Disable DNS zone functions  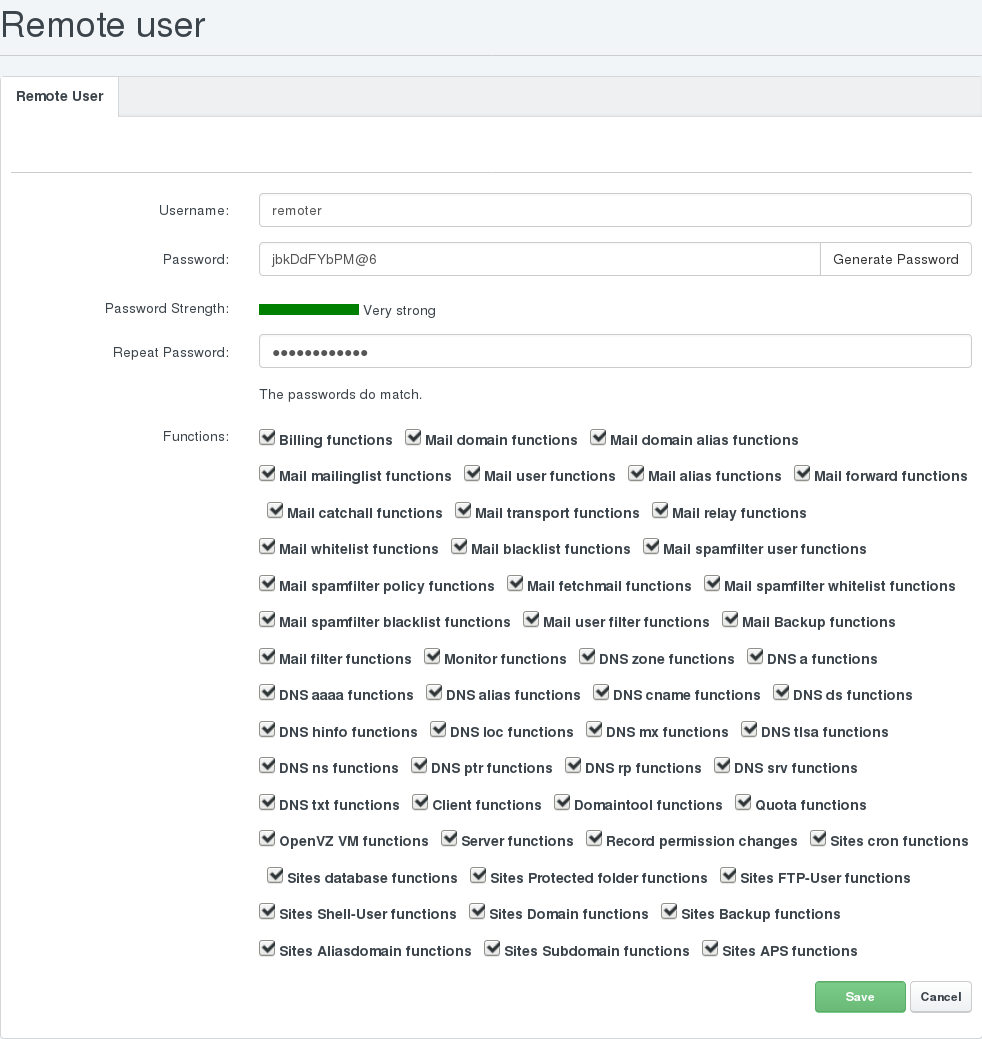[x=587, y=656]
